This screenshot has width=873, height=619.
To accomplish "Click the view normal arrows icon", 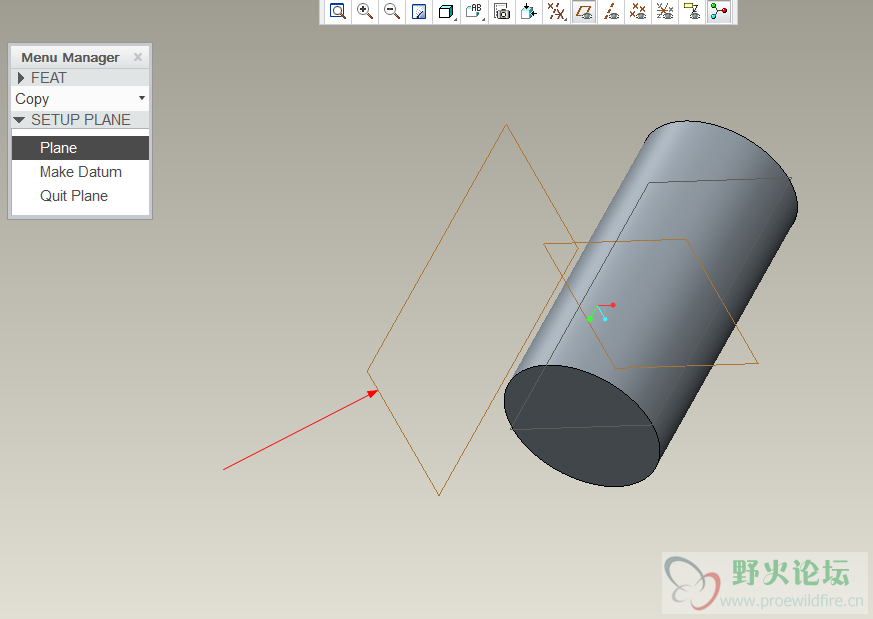I will (x=528, y=11).
